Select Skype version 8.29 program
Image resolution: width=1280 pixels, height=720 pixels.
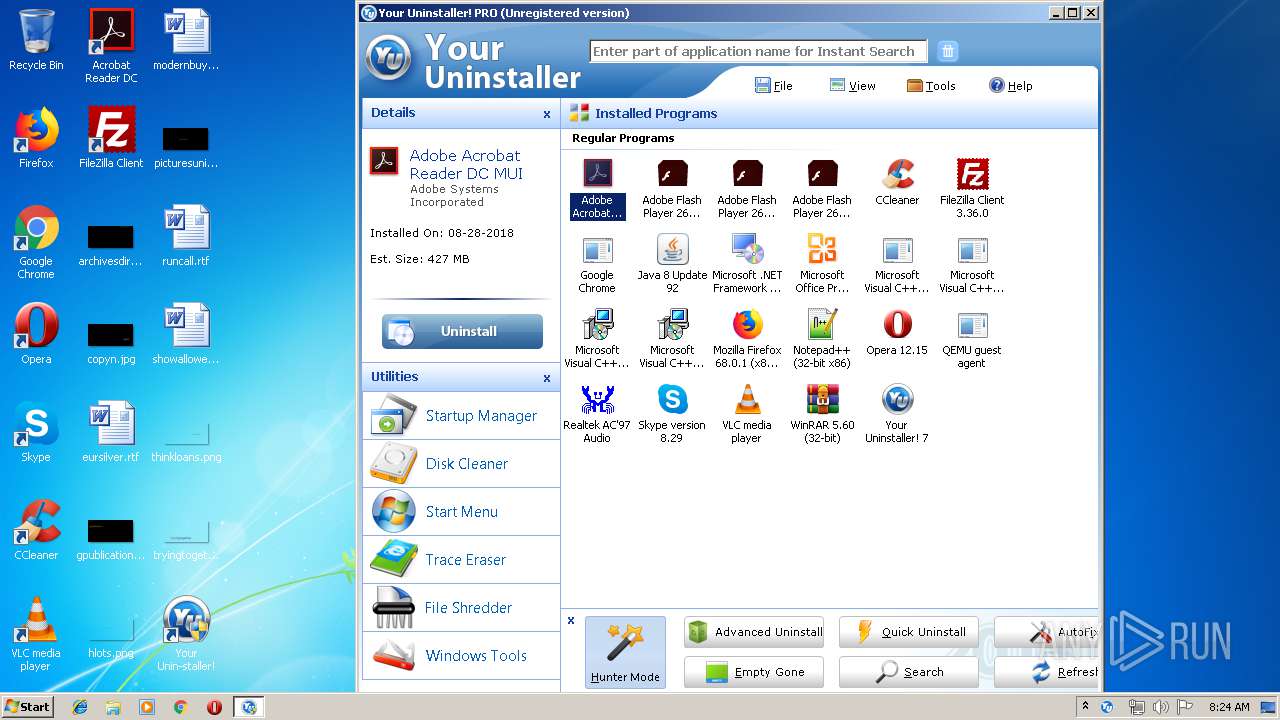[x=672, y=413]
